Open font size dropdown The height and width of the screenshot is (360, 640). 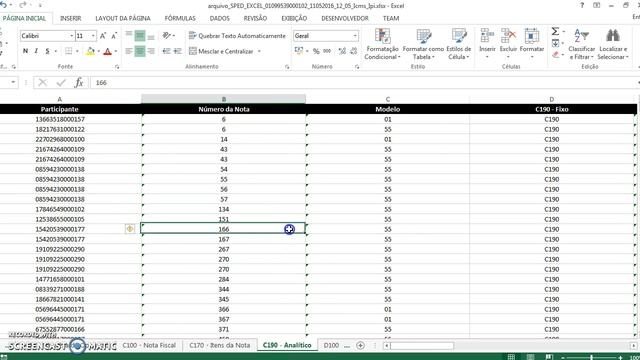click(93, 36)
